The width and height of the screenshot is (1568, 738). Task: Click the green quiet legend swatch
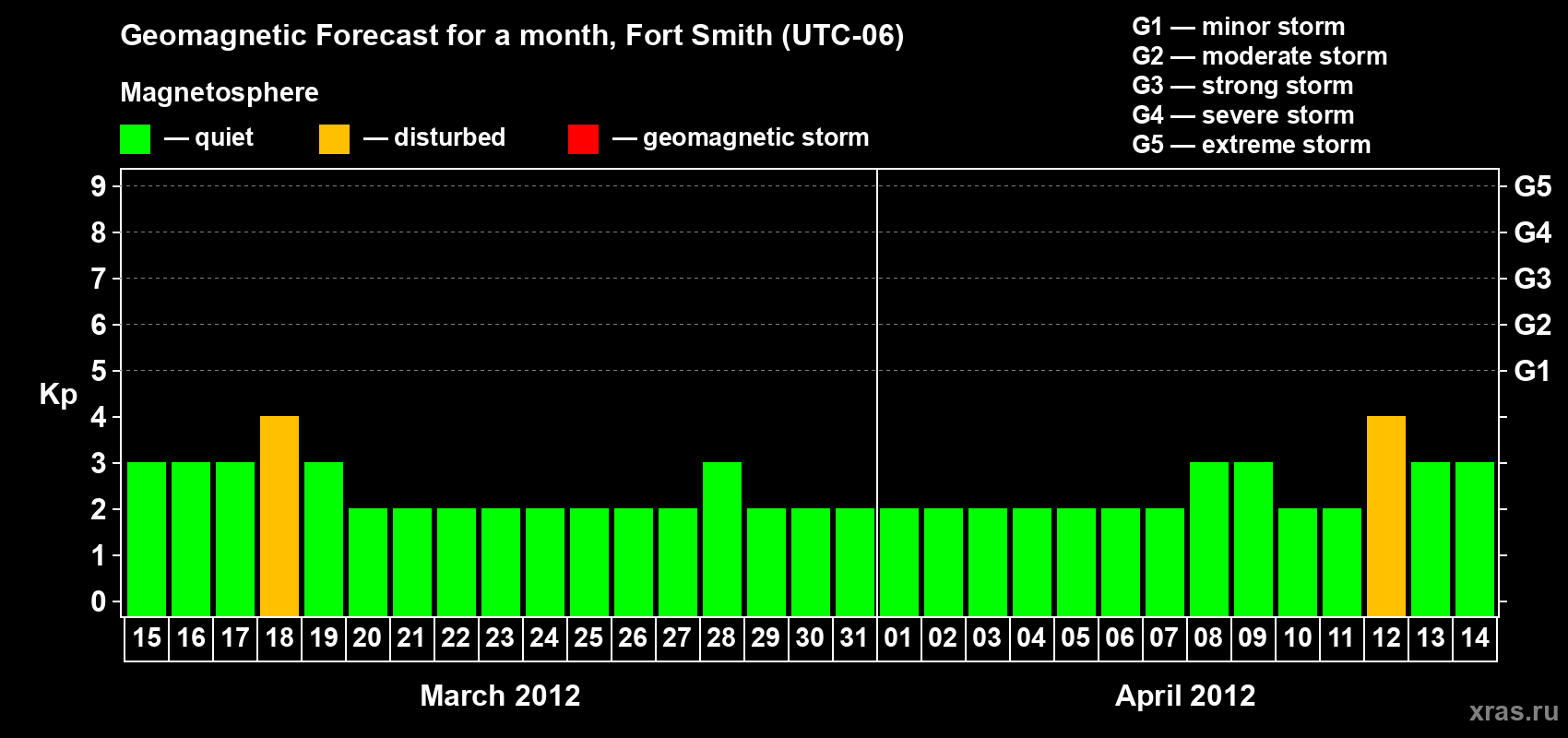point(135,139)
